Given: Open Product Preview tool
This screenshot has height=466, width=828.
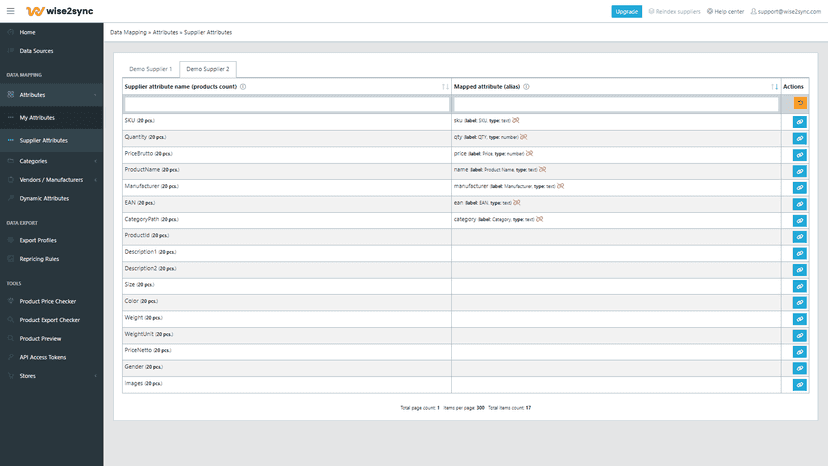Looking at the screenshot, I should coord(40,339).
